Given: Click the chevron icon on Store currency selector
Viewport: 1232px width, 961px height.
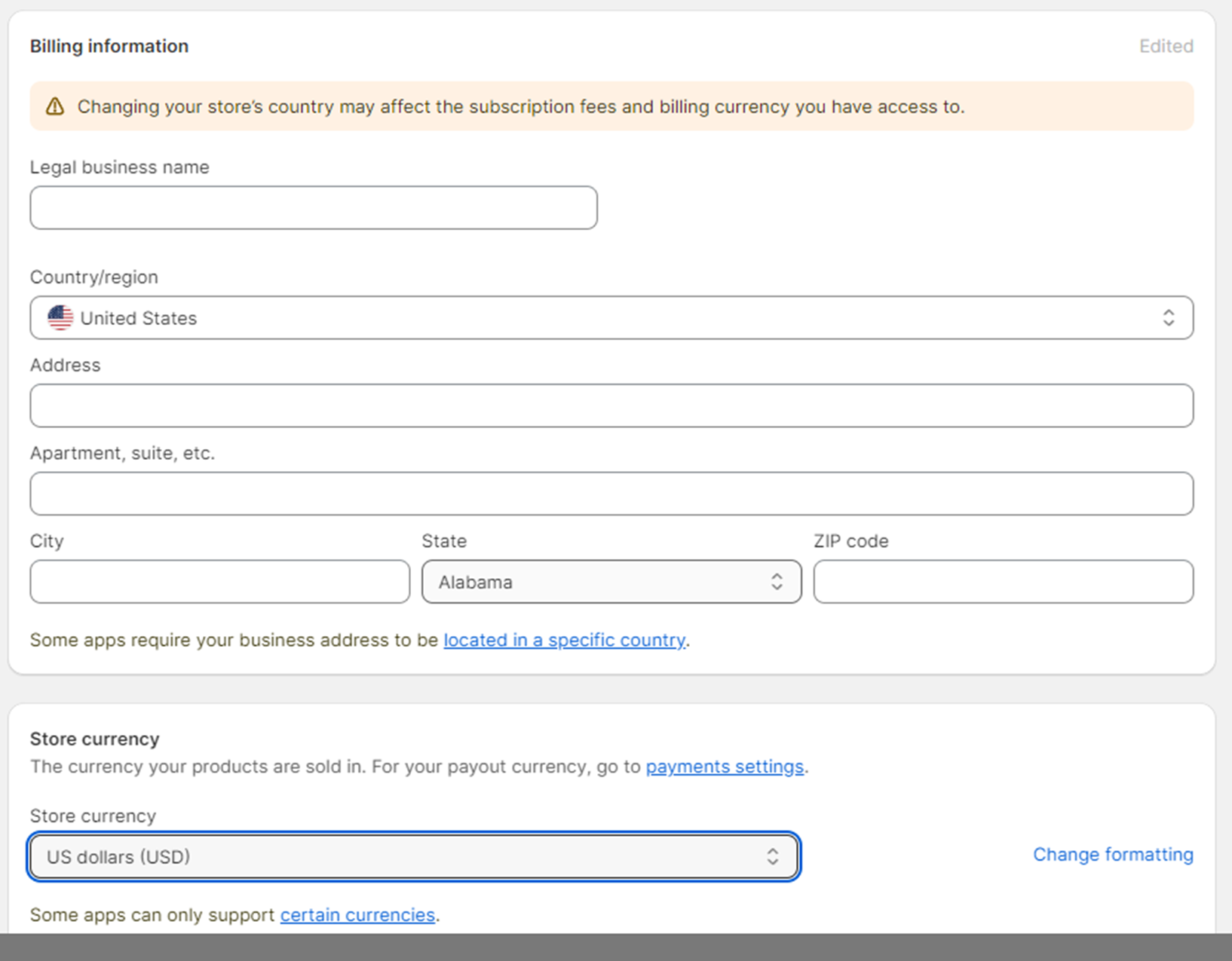Looking at the screenshot, I should coord(773,856).
